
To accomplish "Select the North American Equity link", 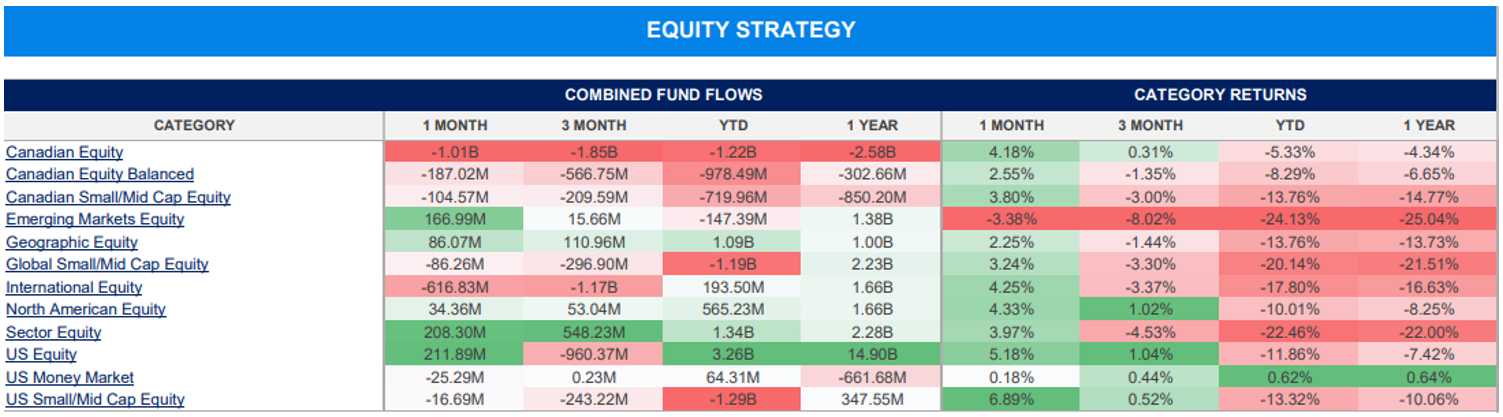I will click(x=86, y=309).
